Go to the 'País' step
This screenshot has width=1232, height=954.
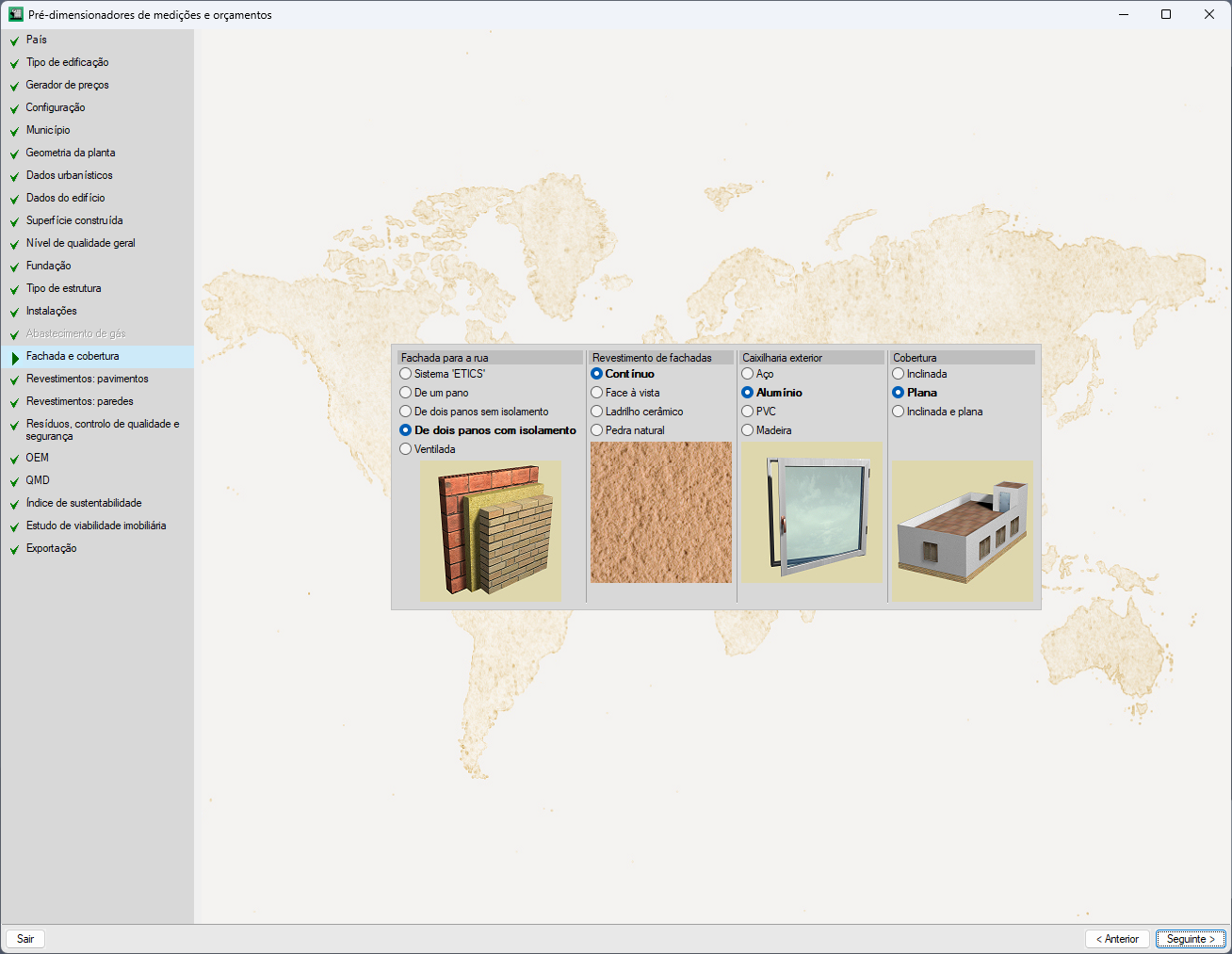(37, 40)
